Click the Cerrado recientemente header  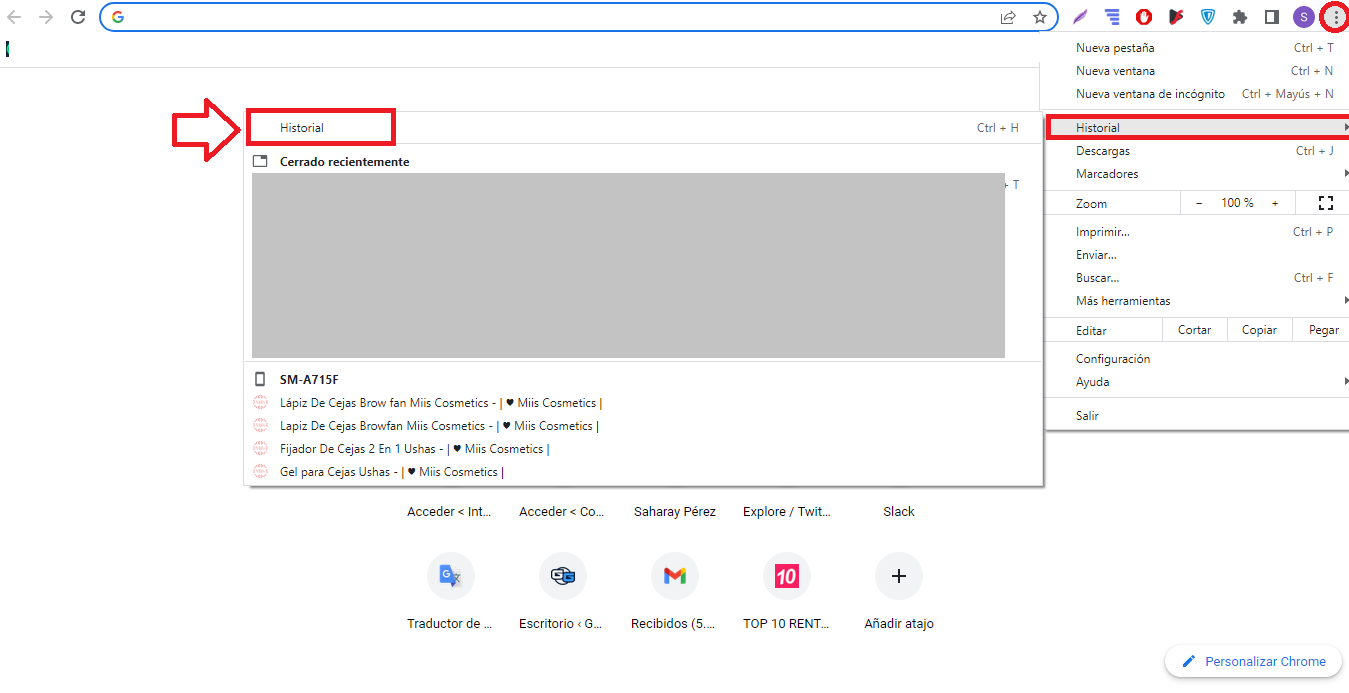point(344,162)
